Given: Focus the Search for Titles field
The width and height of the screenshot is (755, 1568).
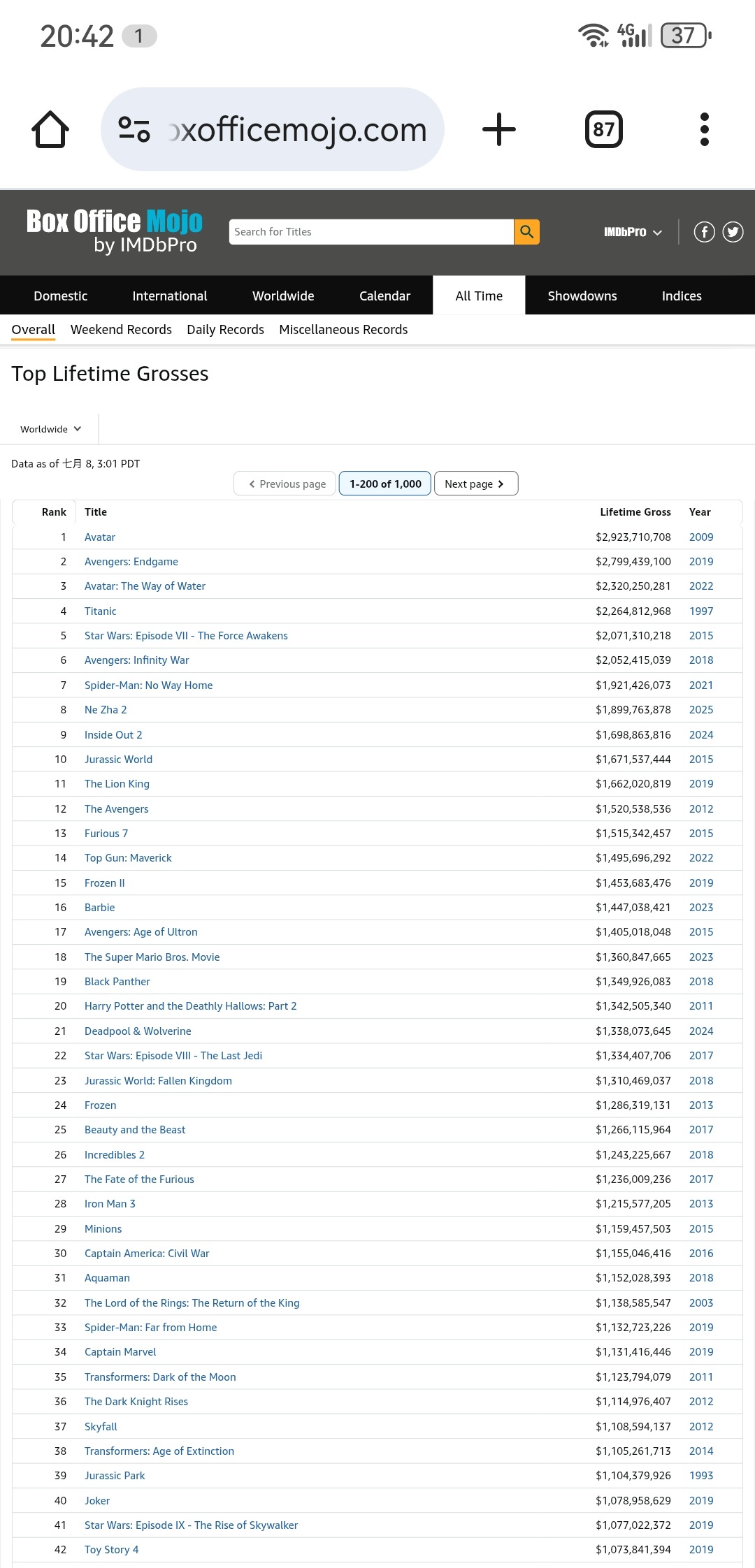Looking at the screenshot, I should 371,232.
